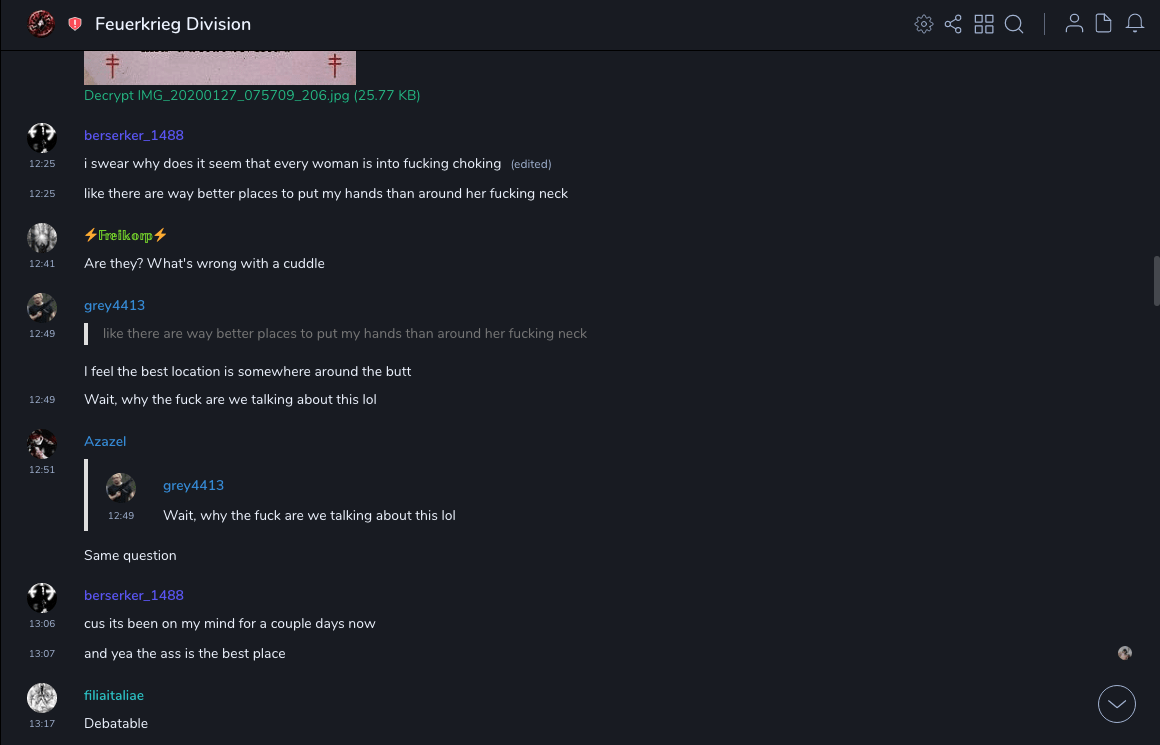Open the files document icon

1104,24
